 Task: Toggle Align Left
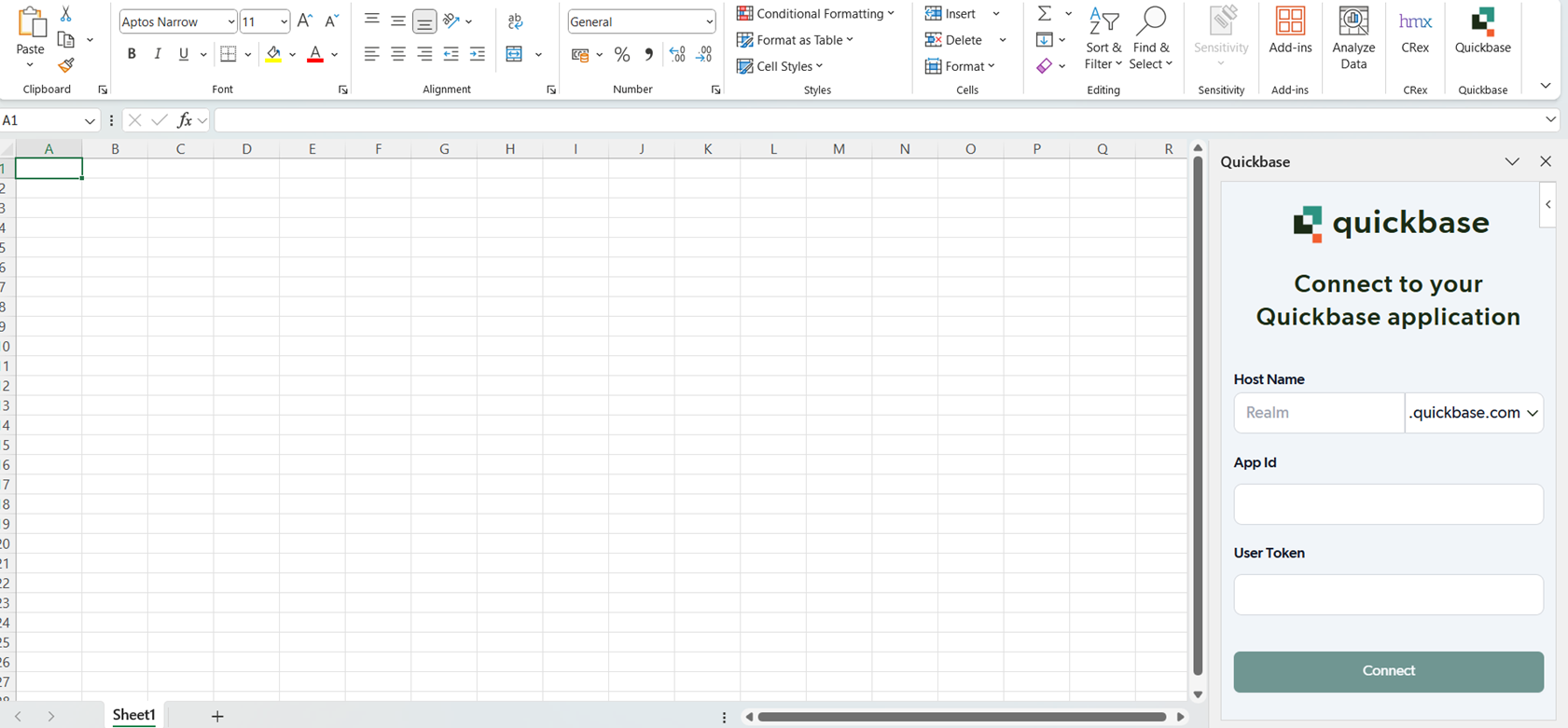tap(371, 54)
